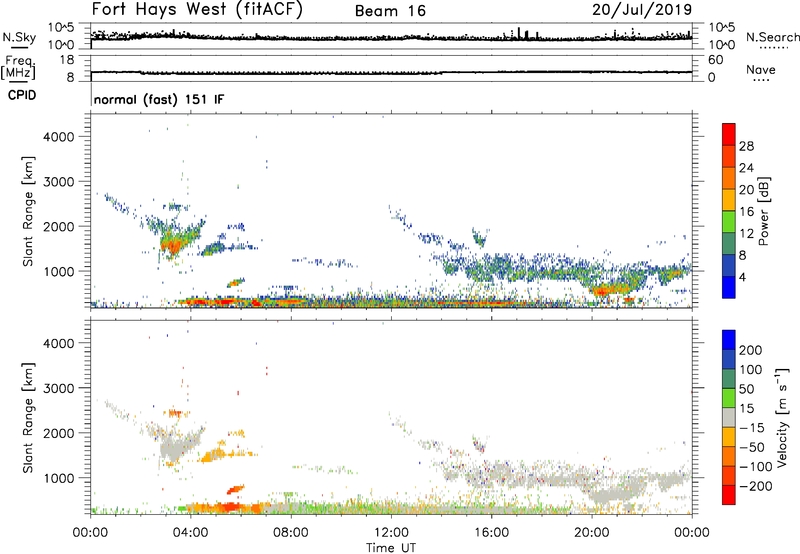This screenshot has height=554, width=800.
Task: Click the dotted line sample under N.Search
Action: point(772,48)
